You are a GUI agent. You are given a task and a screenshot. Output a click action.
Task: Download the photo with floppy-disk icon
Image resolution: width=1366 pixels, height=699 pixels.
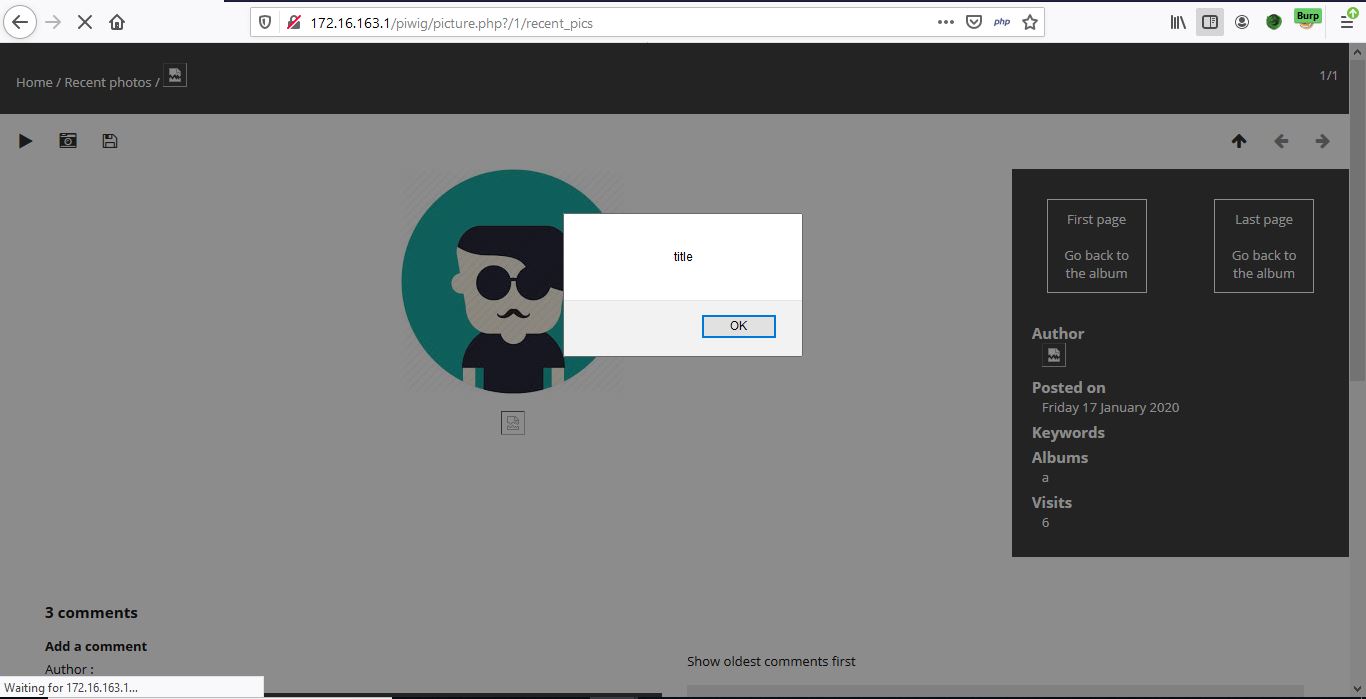[x=110, y=141]
